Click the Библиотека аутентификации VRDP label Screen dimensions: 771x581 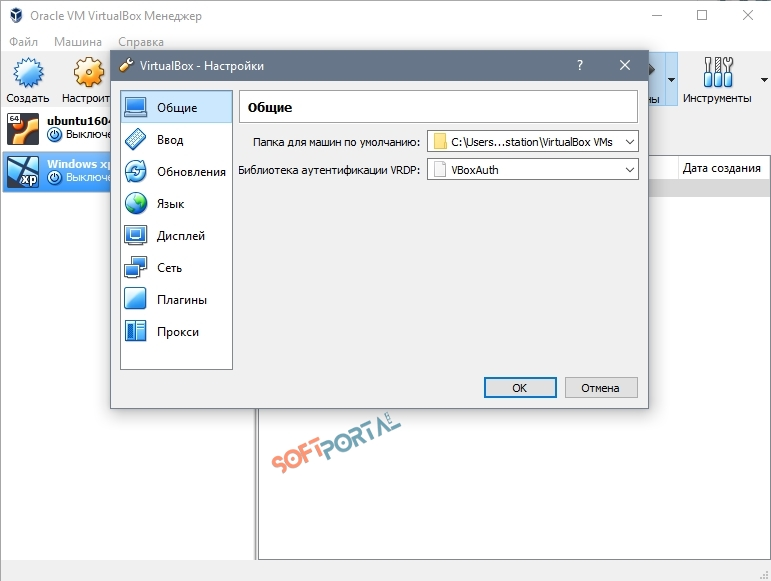329,170
